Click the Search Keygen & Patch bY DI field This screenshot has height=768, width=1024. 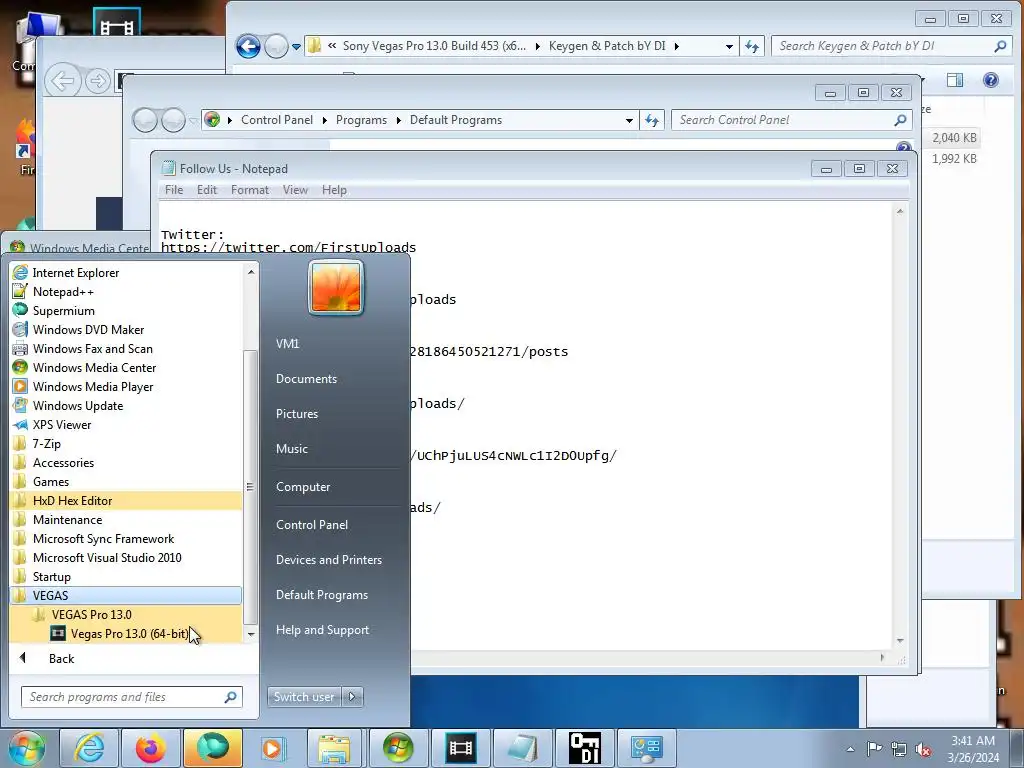[x=891, y=46]
